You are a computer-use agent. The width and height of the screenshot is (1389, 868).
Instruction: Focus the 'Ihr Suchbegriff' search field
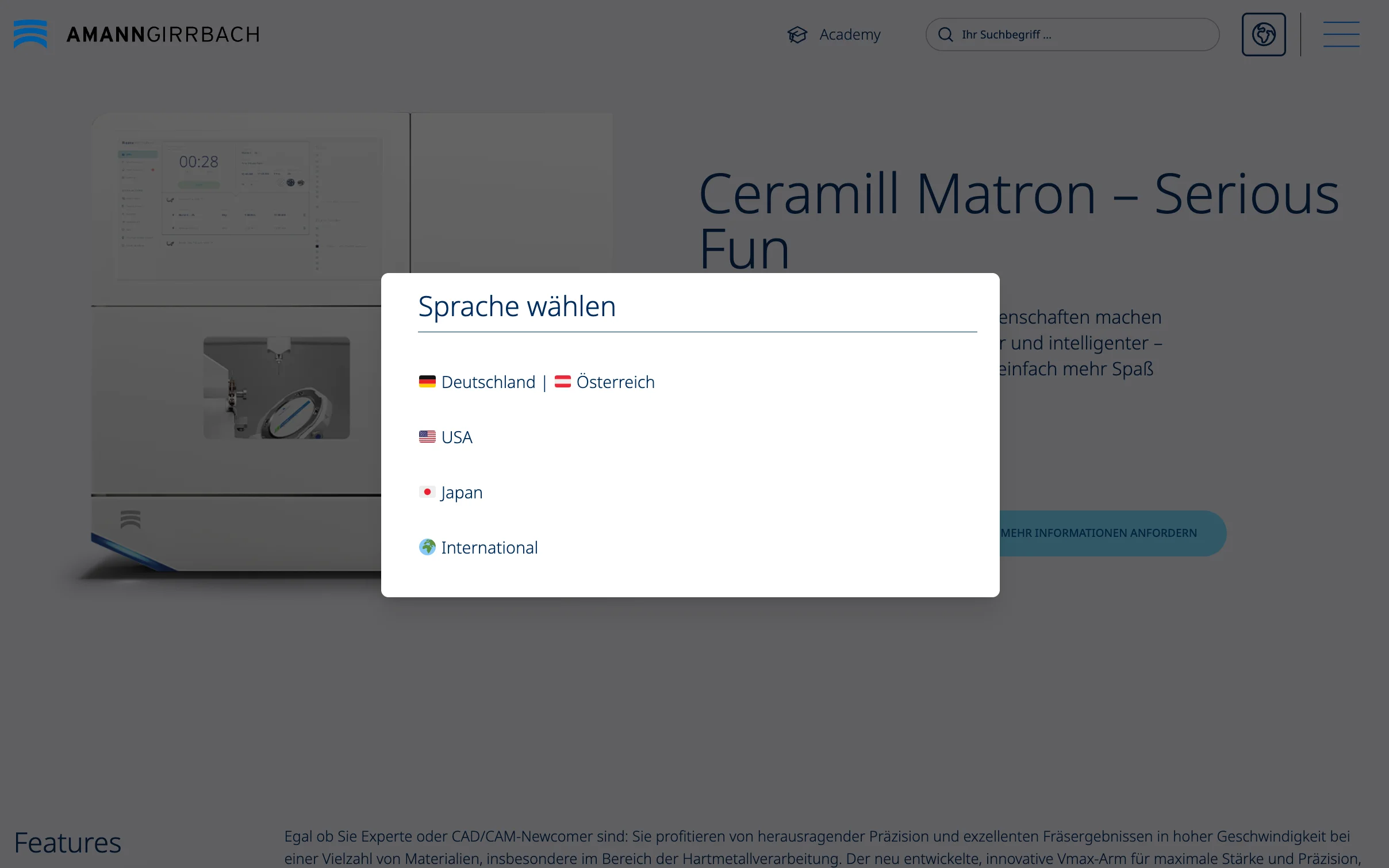coord(1072,34)
